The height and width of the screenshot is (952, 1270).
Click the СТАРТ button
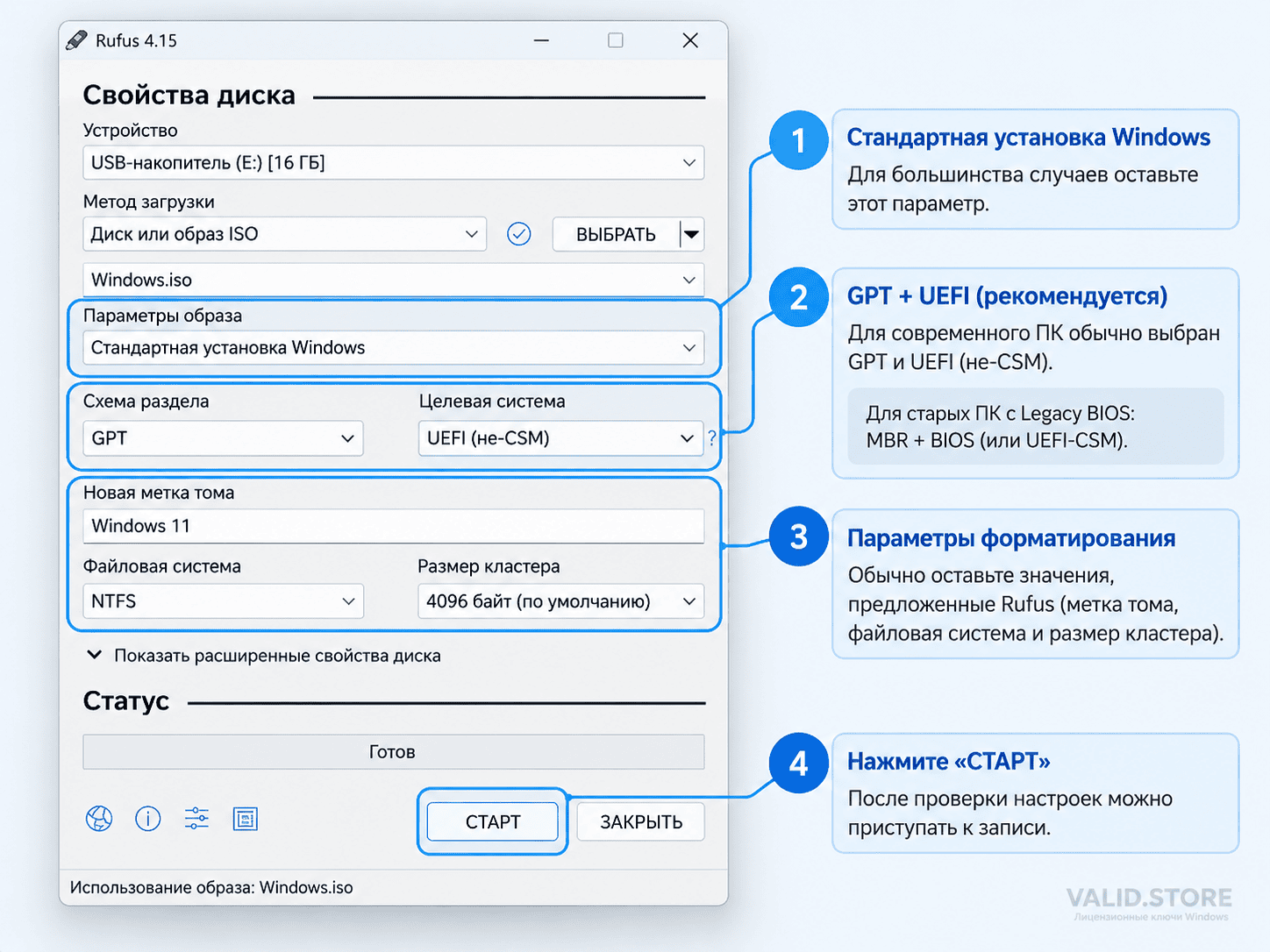pos(493,822)
